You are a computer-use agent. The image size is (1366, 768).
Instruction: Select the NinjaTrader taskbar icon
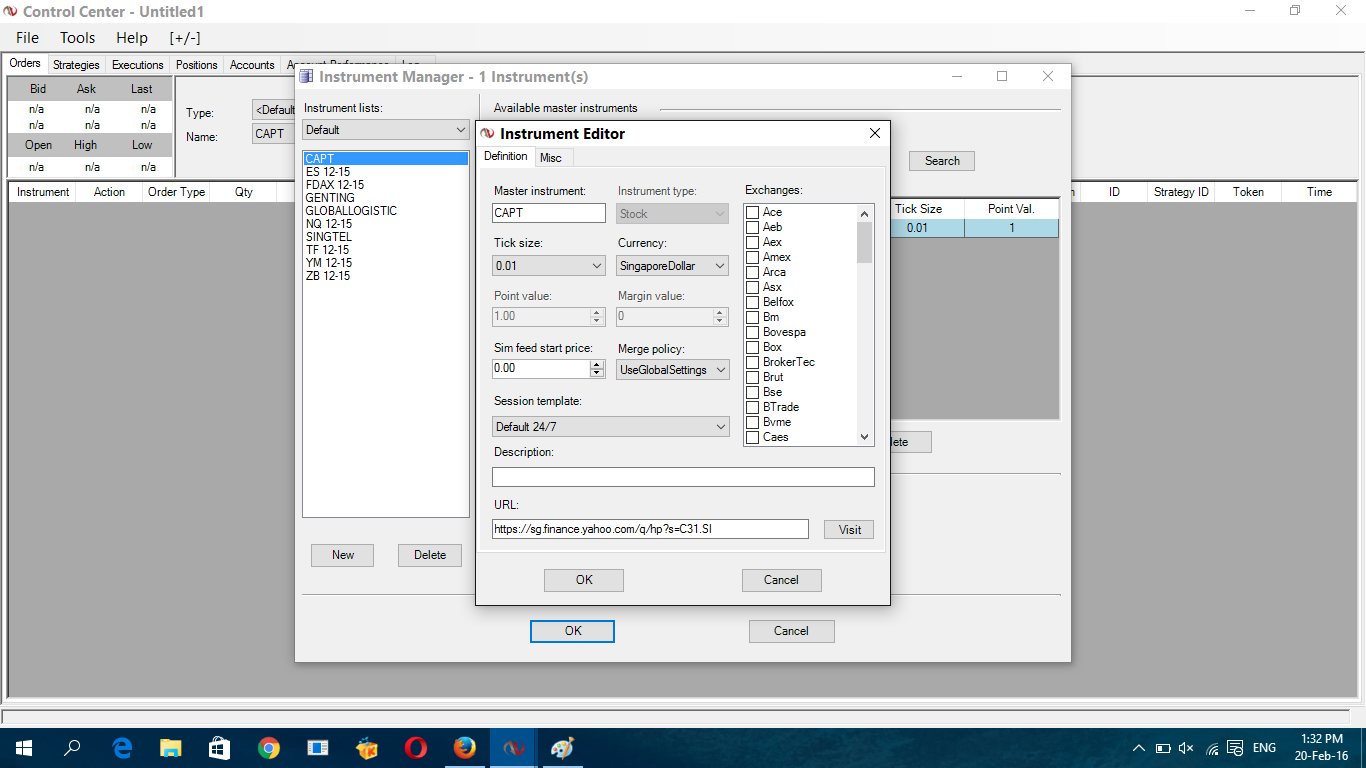click(x=514, y=748)
